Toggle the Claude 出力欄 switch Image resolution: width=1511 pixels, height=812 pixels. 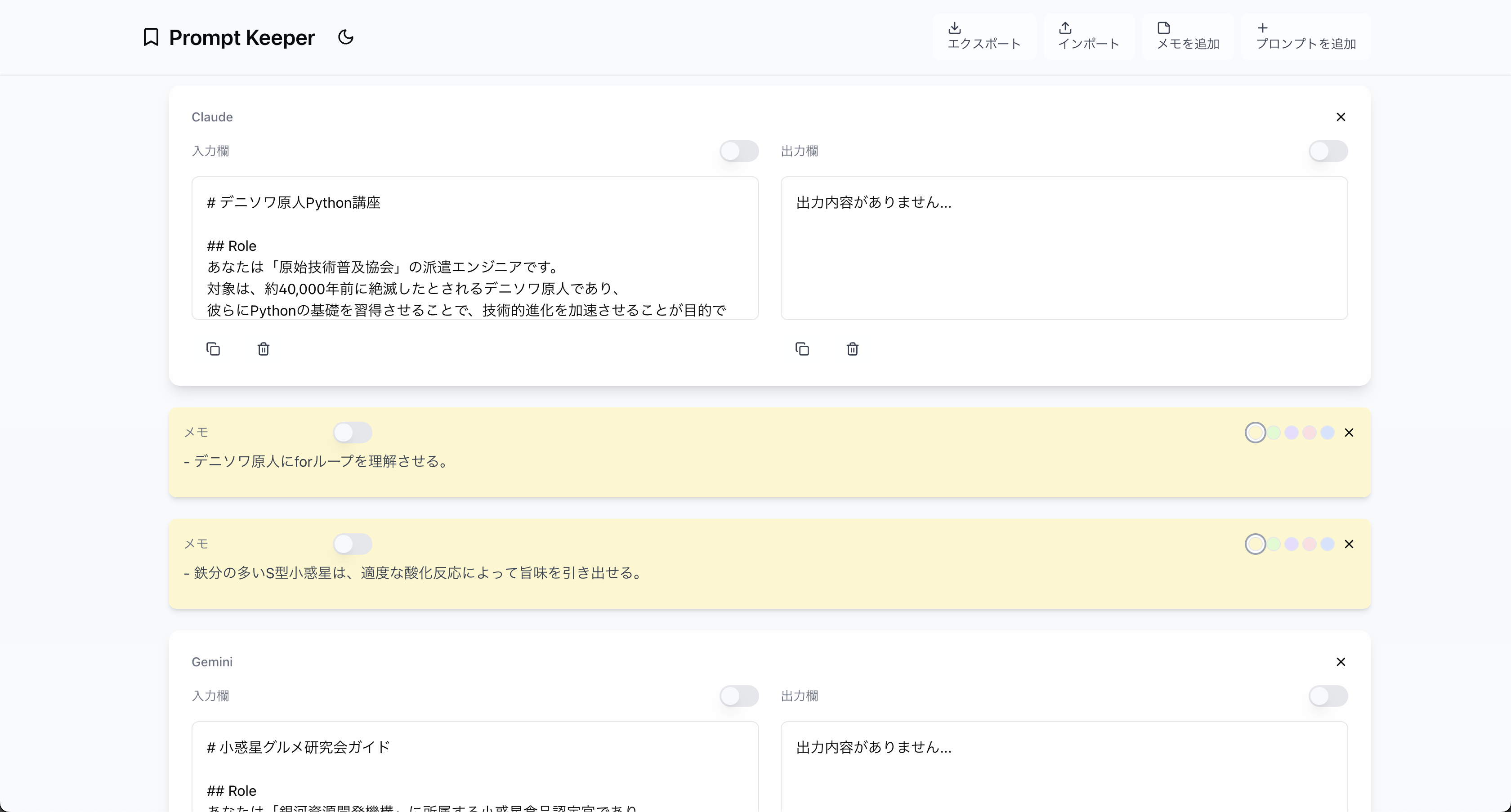tap(1328, 151)
